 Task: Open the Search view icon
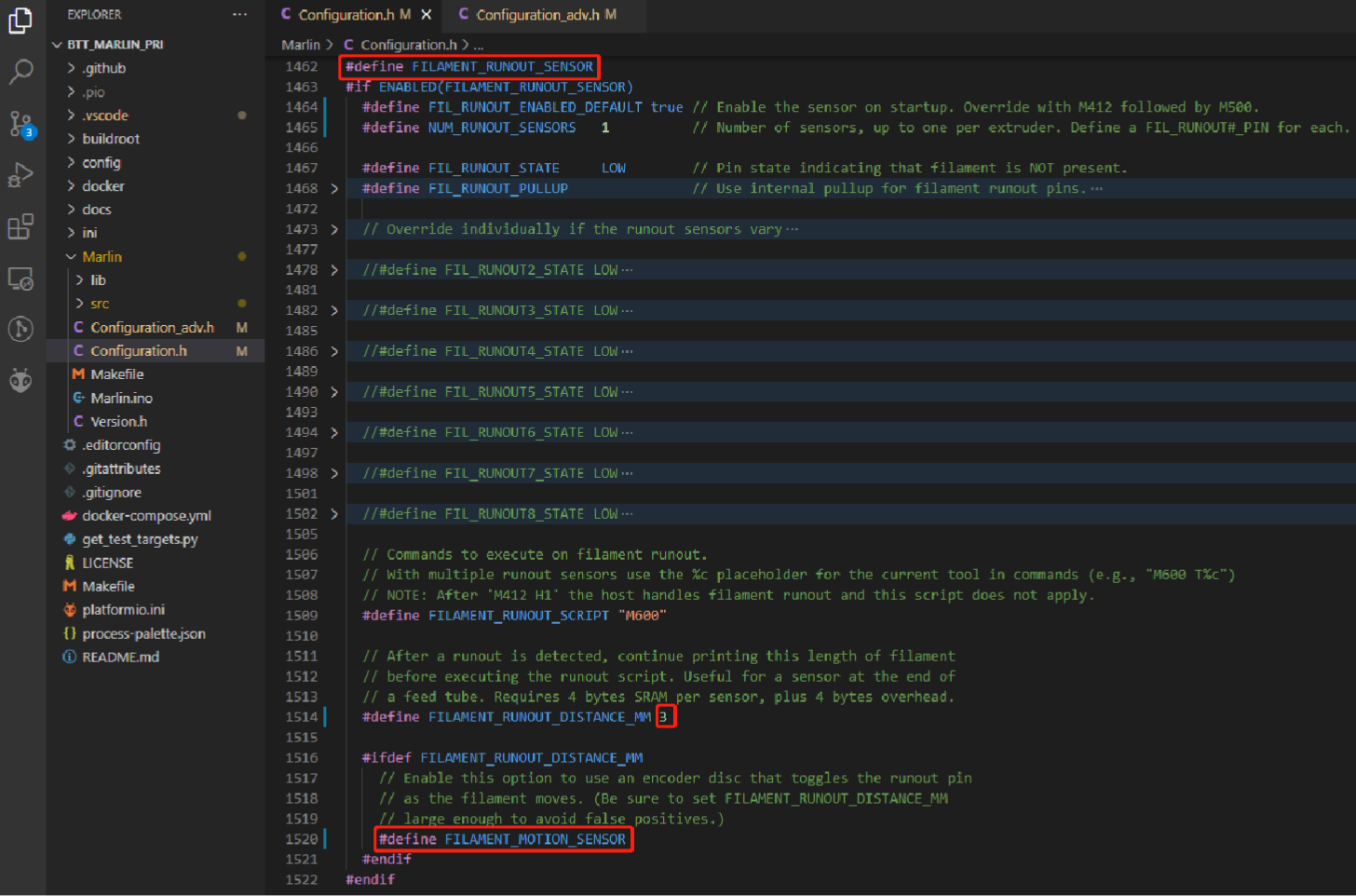(x=20, y=71)
